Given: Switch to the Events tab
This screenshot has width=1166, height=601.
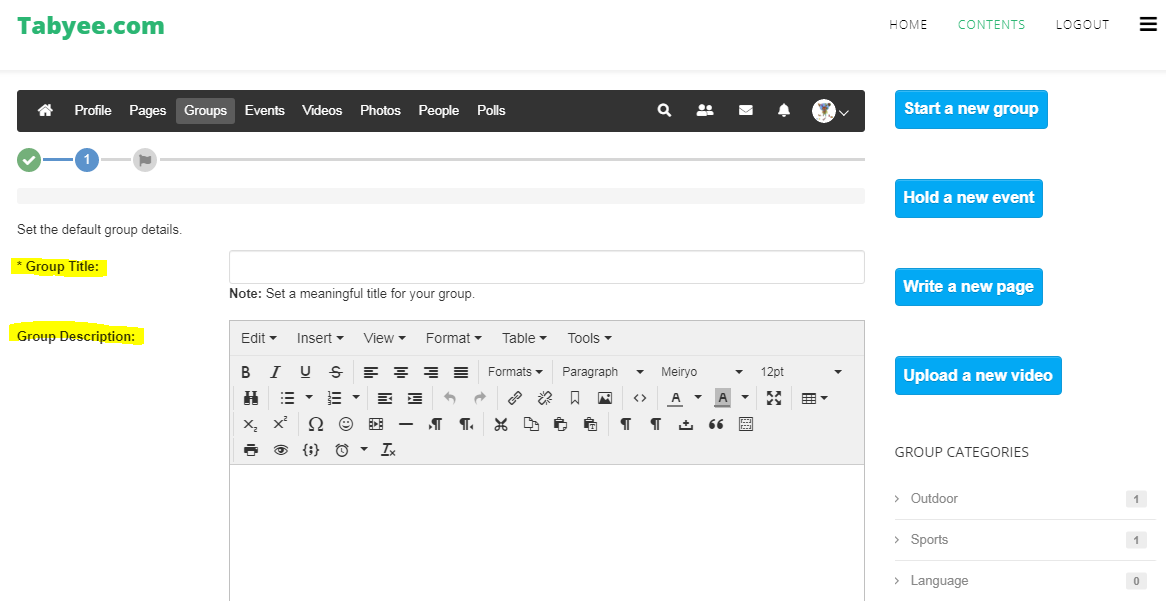Looking at the screenshot, I should coord(265,111).
